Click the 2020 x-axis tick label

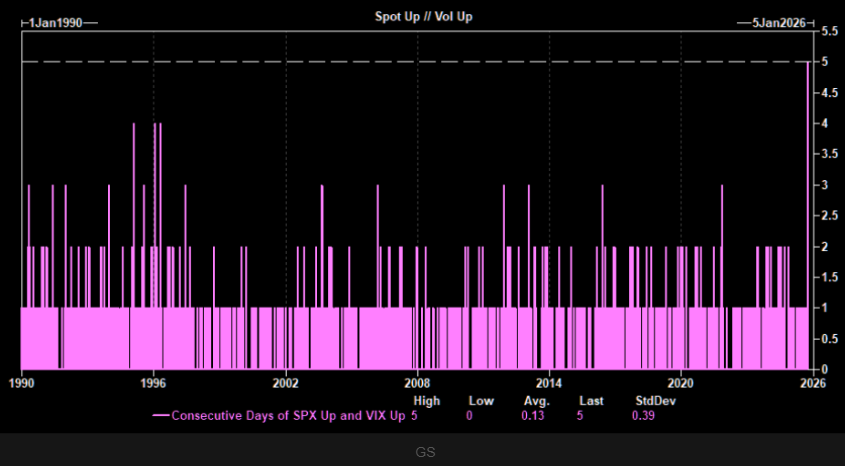[x=681, y=383]
